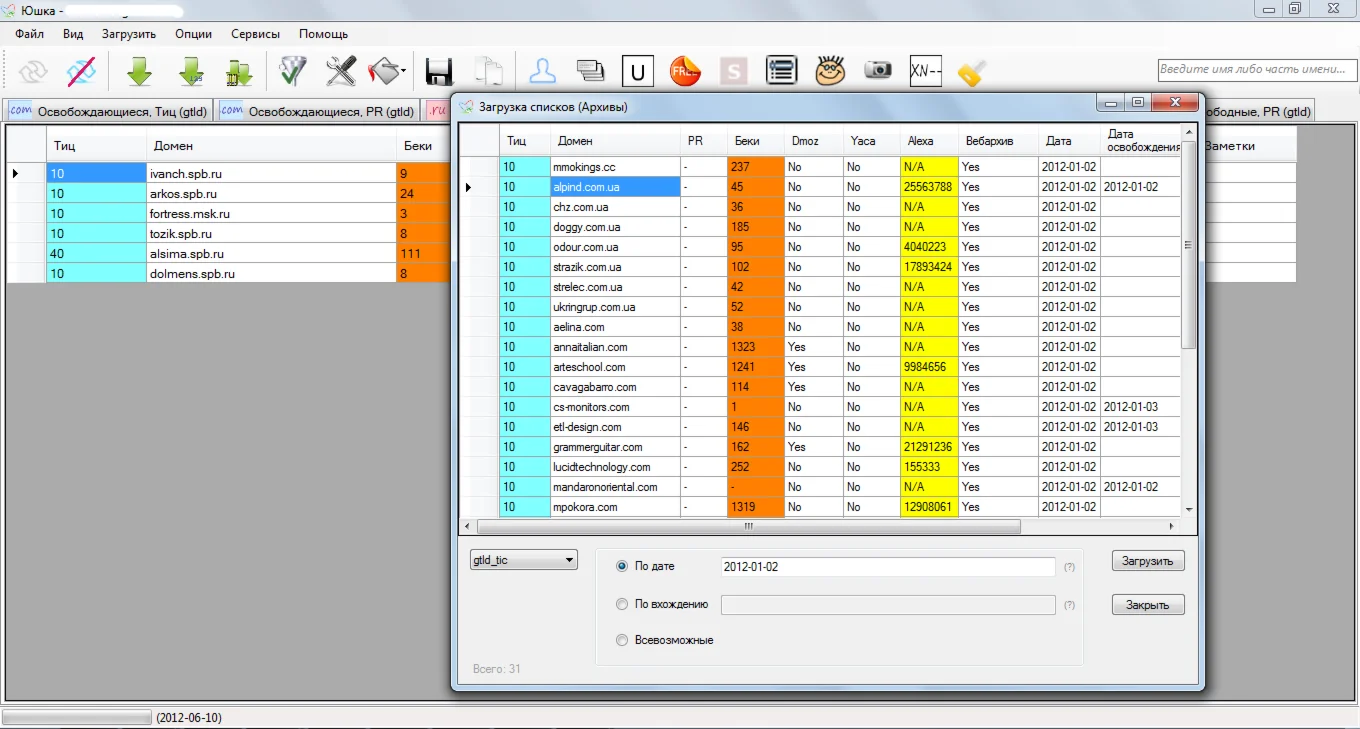Click the floppy disk save icon
The image size is (1360, 729).
coord(439,71)
